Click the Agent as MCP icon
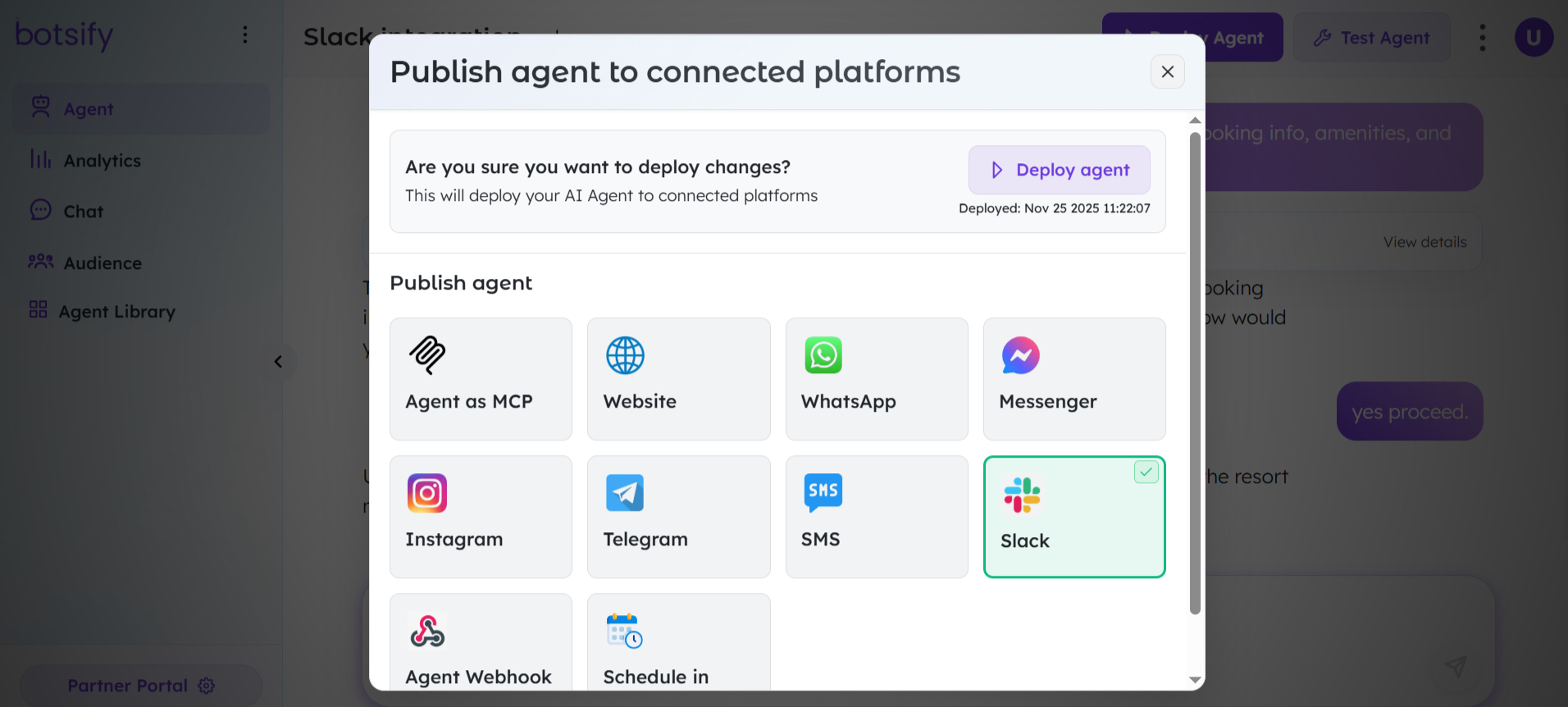 click(x=427, y=355)
